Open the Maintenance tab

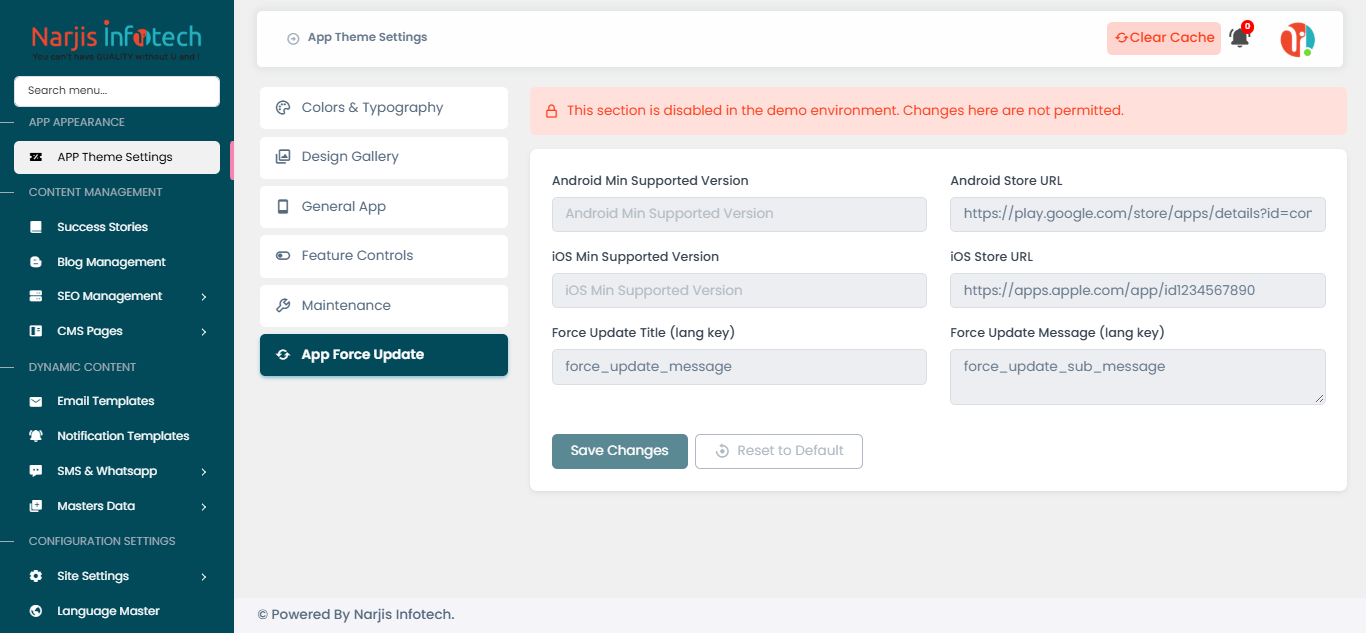pos(384,306)
